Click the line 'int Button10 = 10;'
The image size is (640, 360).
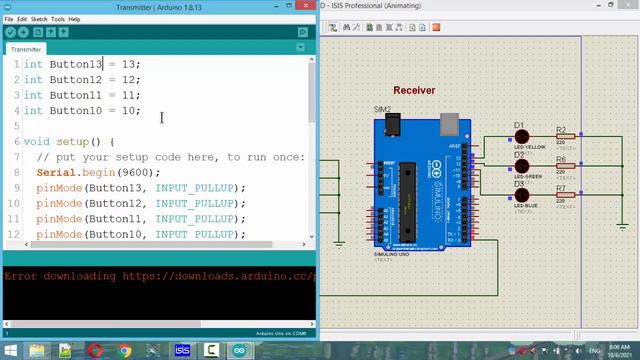(82, 111)
